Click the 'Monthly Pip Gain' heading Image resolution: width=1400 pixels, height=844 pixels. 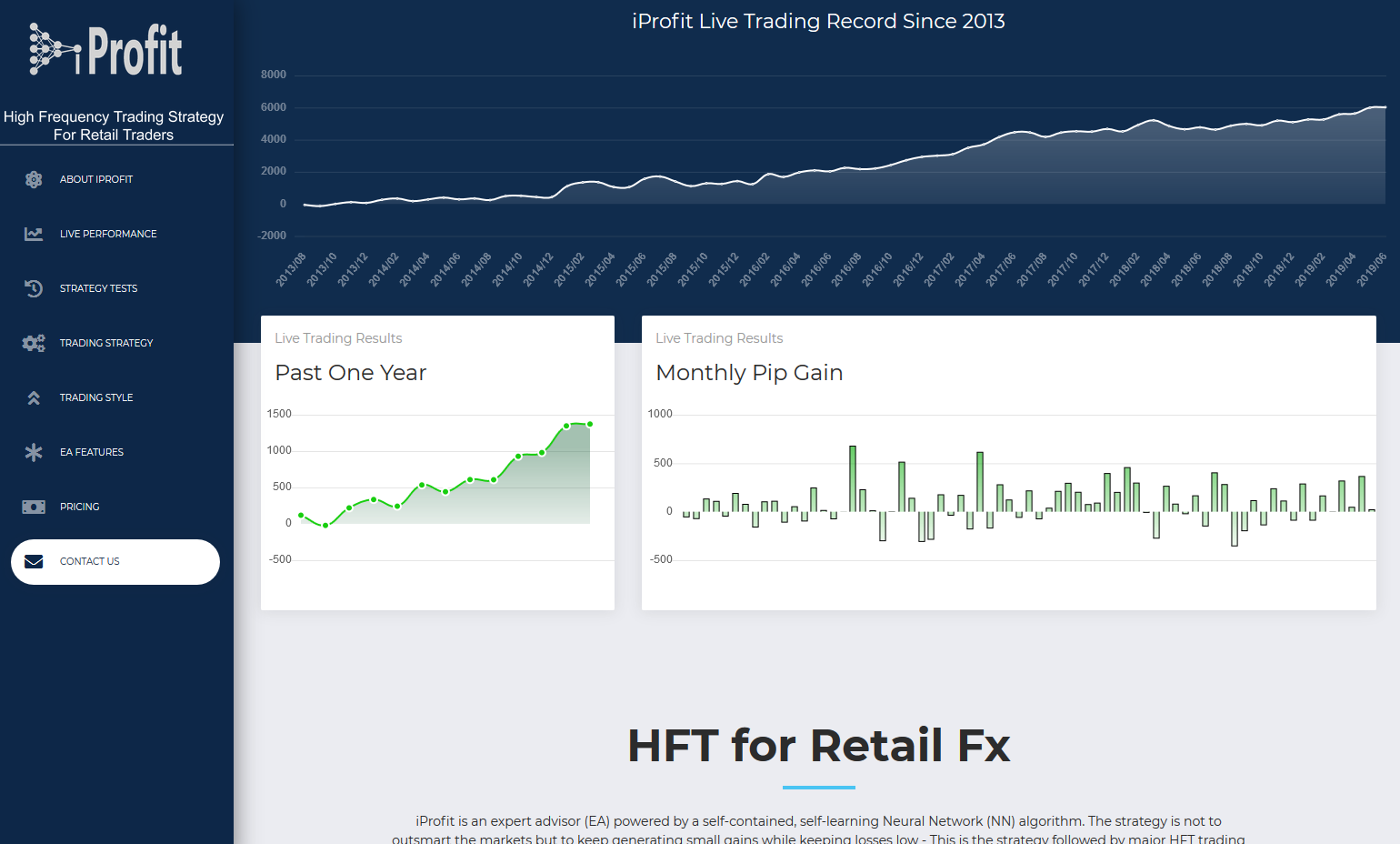tap(749, 373)
